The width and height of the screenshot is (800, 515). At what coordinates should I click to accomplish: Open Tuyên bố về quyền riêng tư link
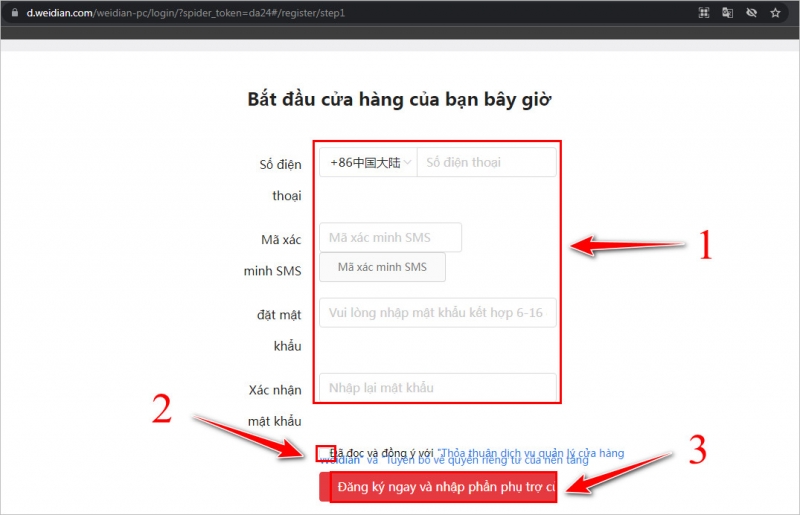click(x=487, y=460)
